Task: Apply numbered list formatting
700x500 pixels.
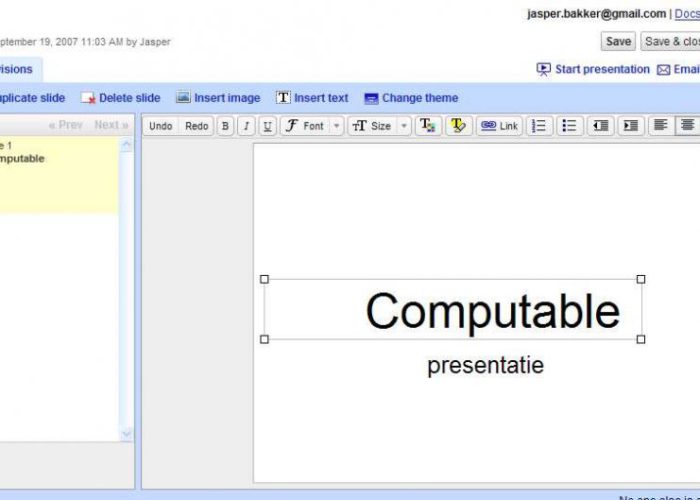Action: (539, 126)
